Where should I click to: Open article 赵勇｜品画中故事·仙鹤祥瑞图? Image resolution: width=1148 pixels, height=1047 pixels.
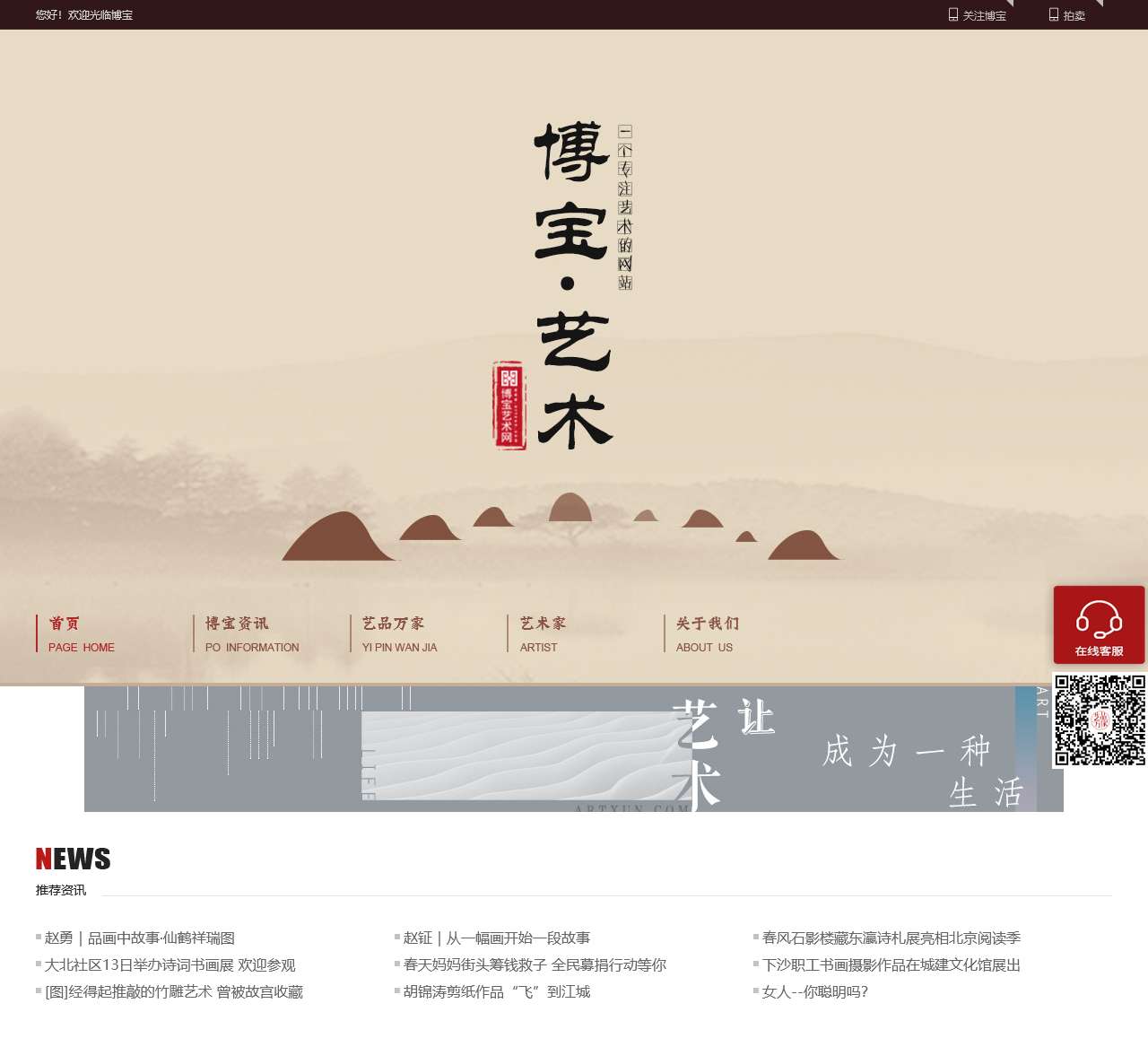pyautogui.click(x=140, y=938)
